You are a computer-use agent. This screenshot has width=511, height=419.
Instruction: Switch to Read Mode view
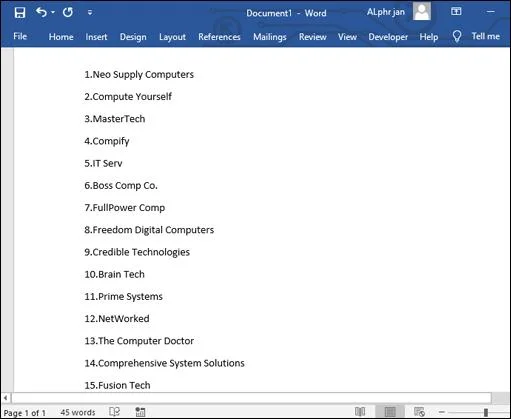[x=360, y=412]
